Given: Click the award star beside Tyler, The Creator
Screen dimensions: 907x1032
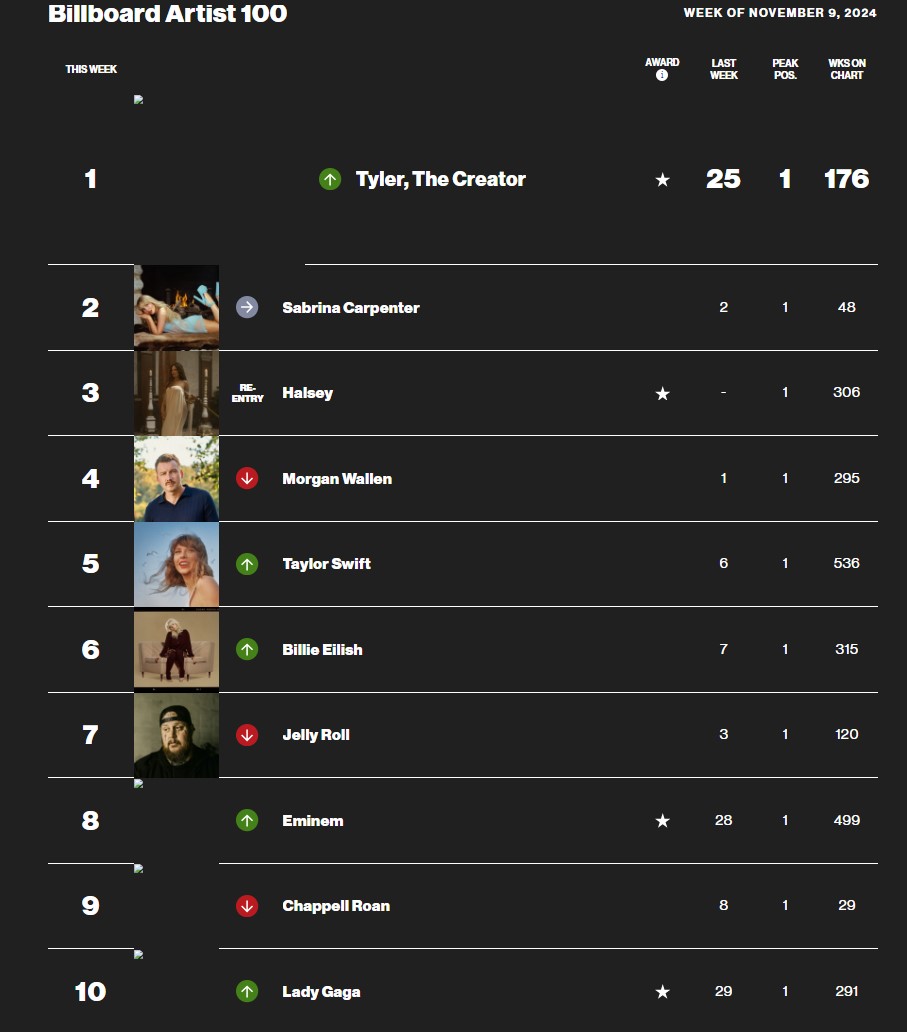Looking at the screenshot, I should (661, 180).
